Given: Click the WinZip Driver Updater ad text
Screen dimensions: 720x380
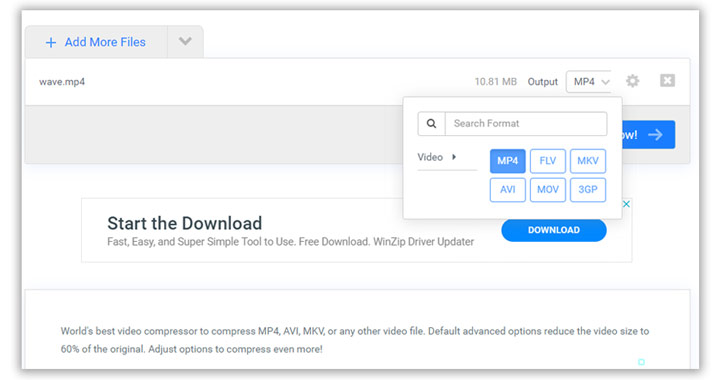Looking at the screenshot, I should click(x=423, y=242).
